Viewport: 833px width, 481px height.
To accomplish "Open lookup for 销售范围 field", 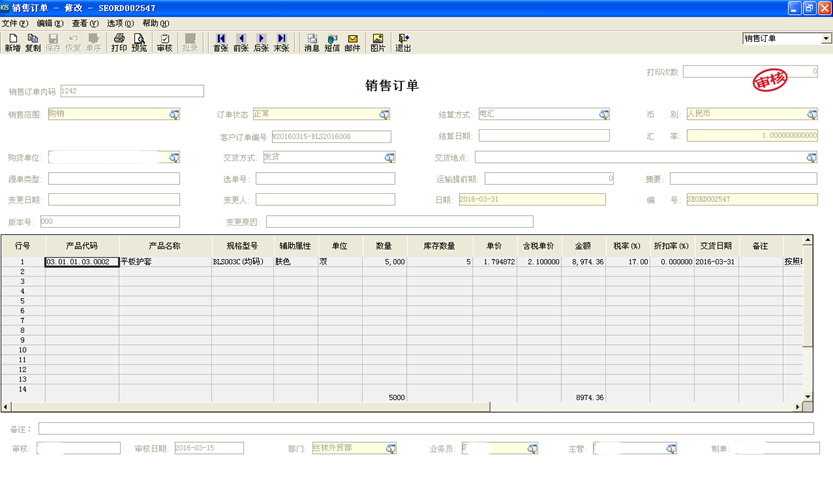I will tap(174, 115).
